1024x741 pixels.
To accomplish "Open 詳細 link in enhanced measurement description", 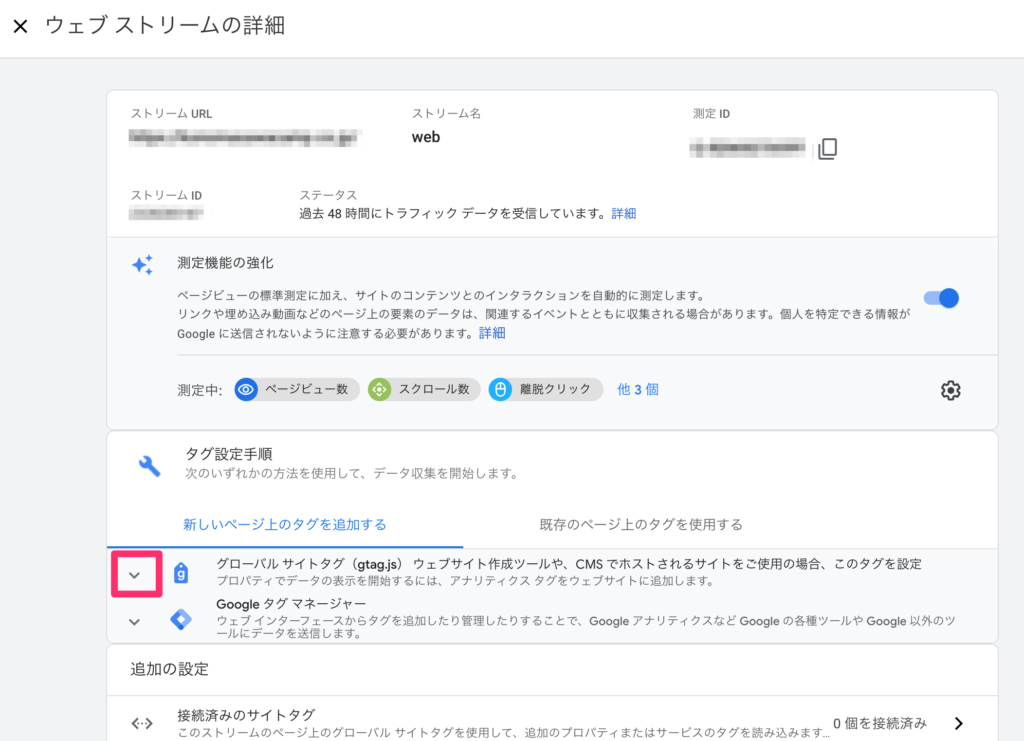I will point(492,333).
